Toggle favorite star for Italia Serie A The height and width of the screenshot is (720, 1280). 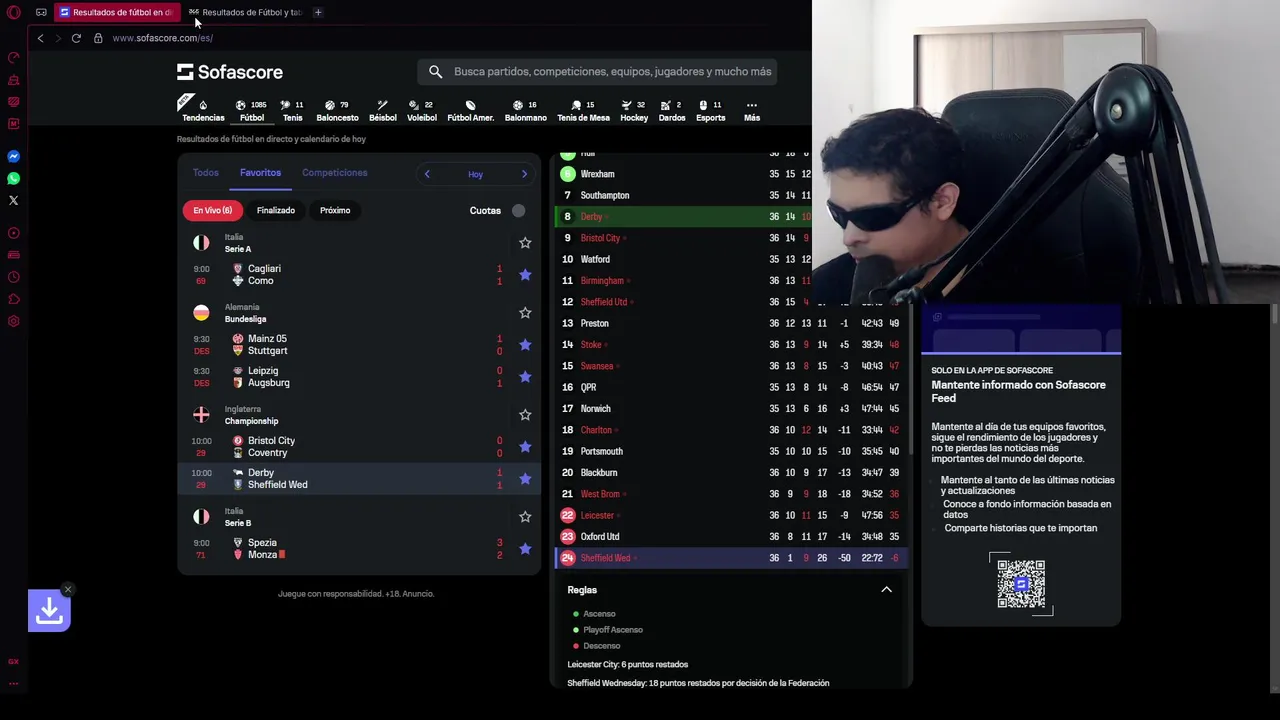525,243
